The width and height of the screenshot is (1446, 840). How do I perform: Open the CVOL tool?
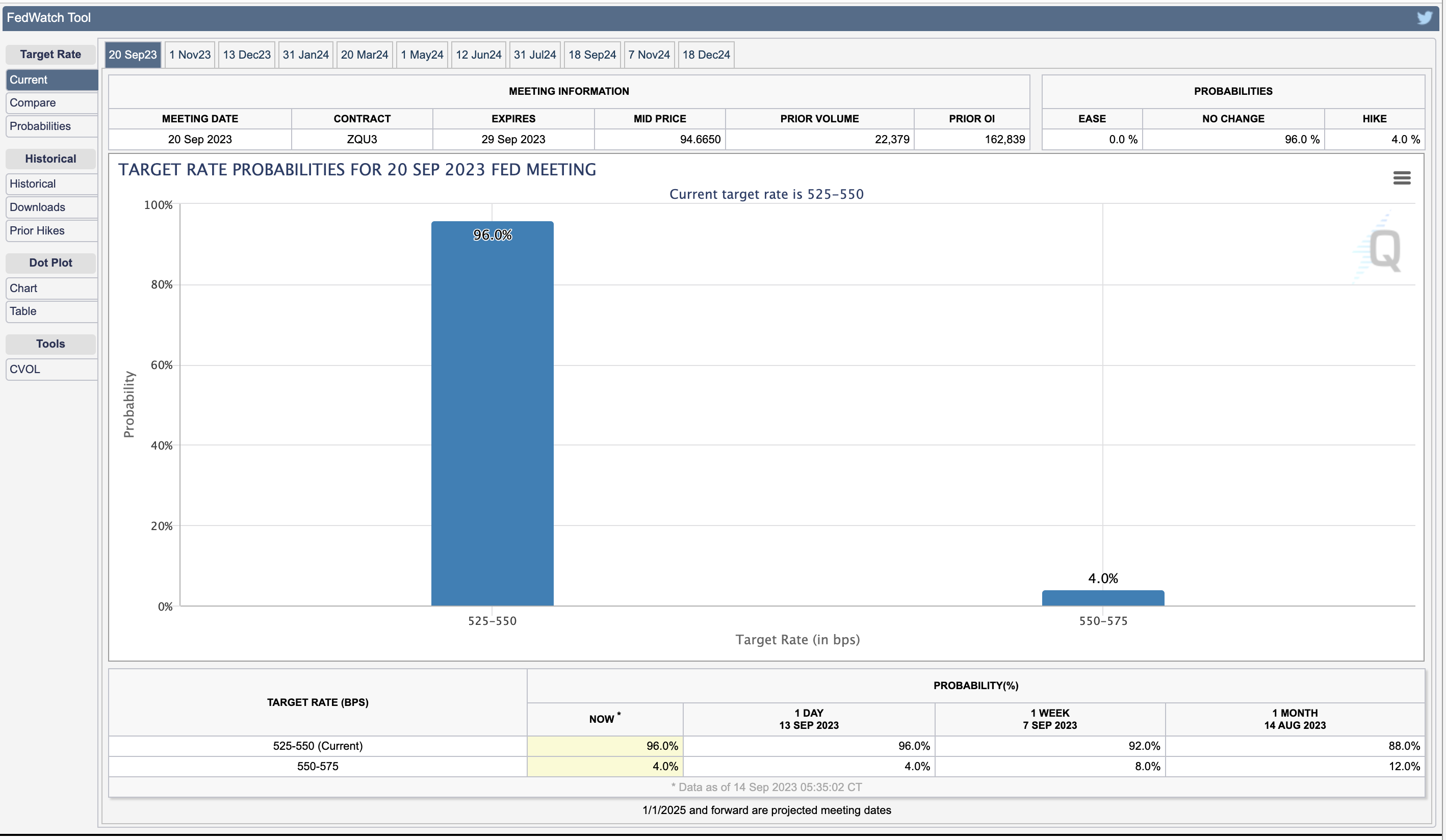(24, 369)
